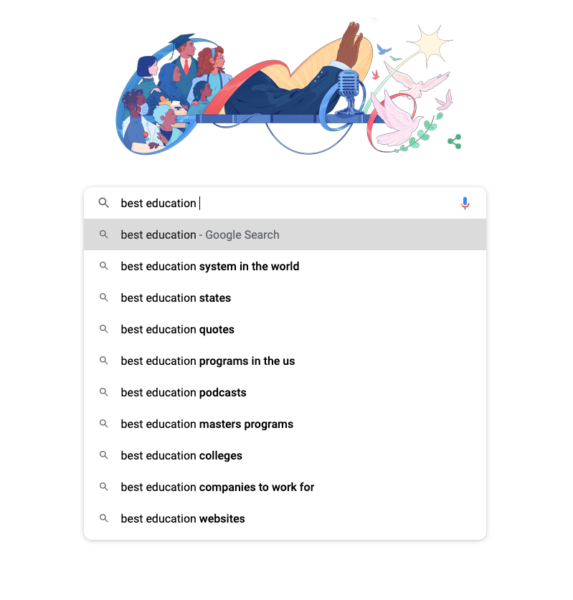This screenshot has width=573, height=600.
Task: Click the voice search microphone icon
Action: 465,203
